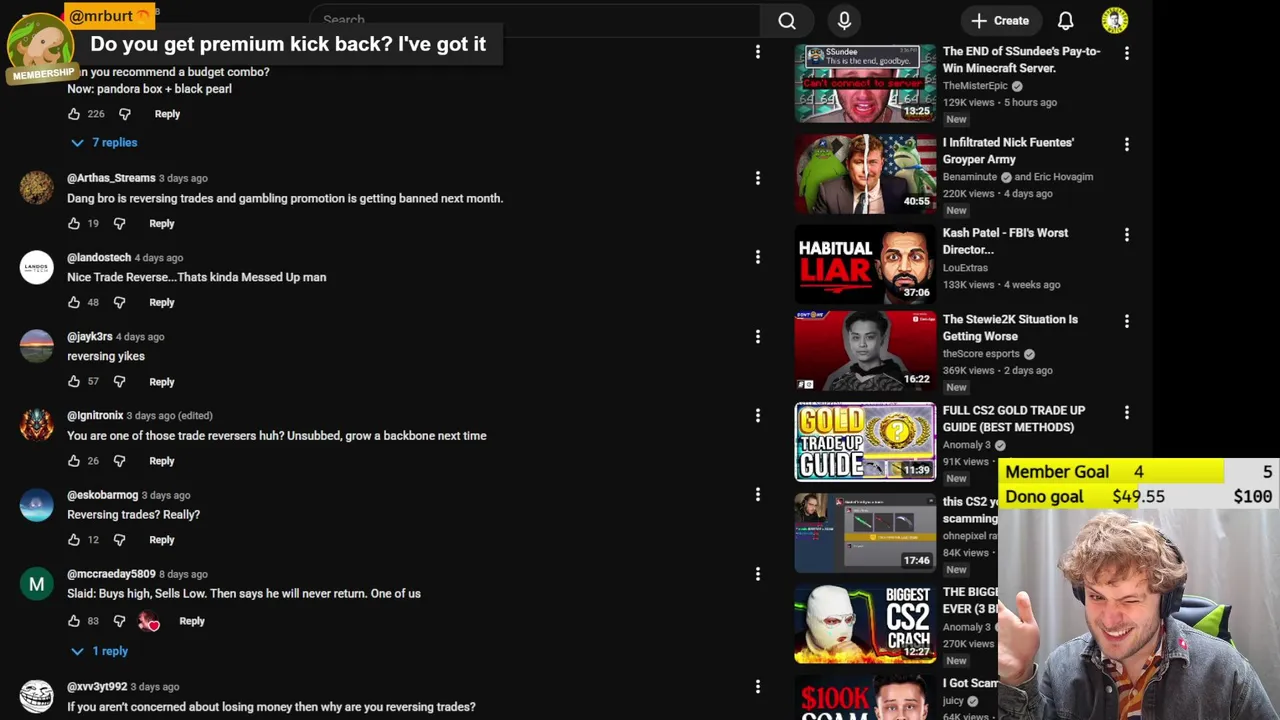Like @Ignitronix comment
The image size is (1280, 720).
(74, 461)
